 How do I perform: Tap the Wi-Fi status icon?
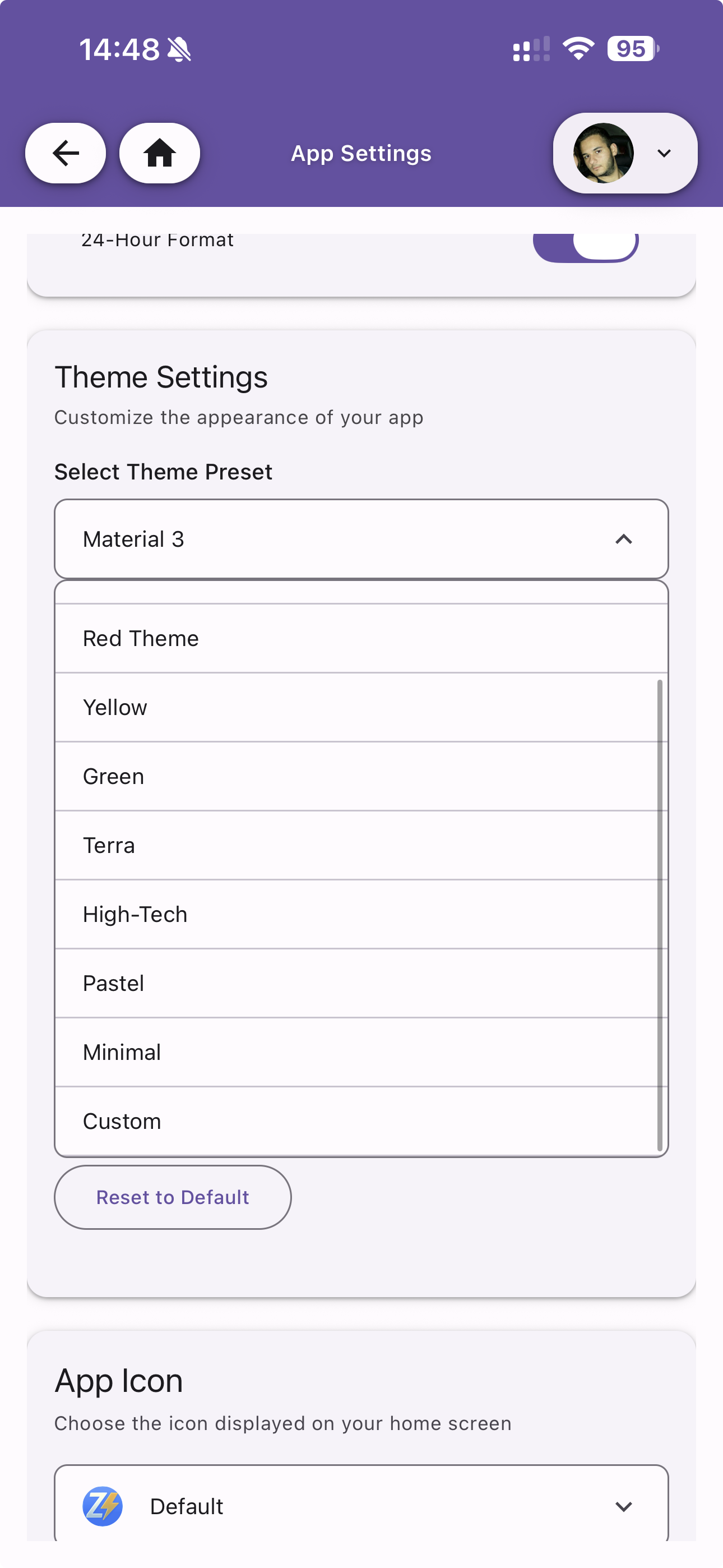pos(578,49)
